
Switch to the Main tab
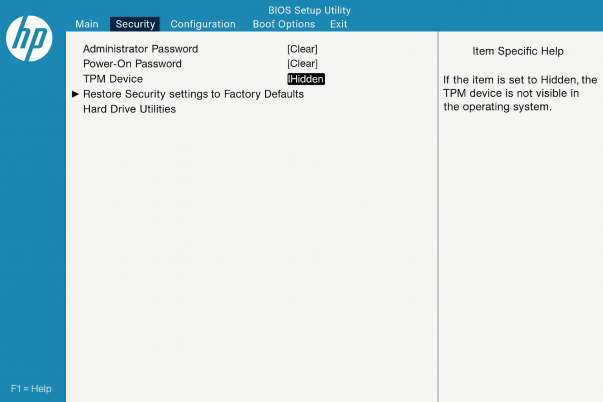pyautogui.click(x=87, y=24)
